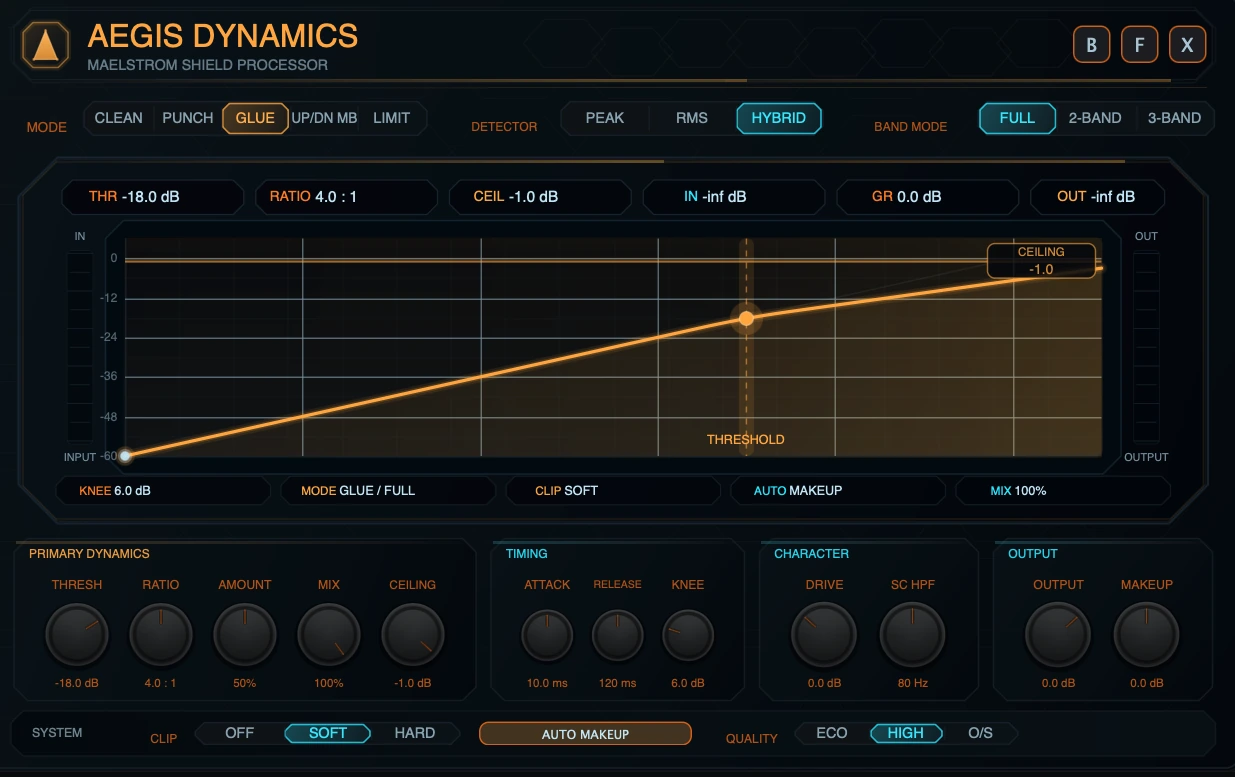Click the IN -inf dB readout
This screenshot has height=777, width=1235.
(x=733, y=197)
